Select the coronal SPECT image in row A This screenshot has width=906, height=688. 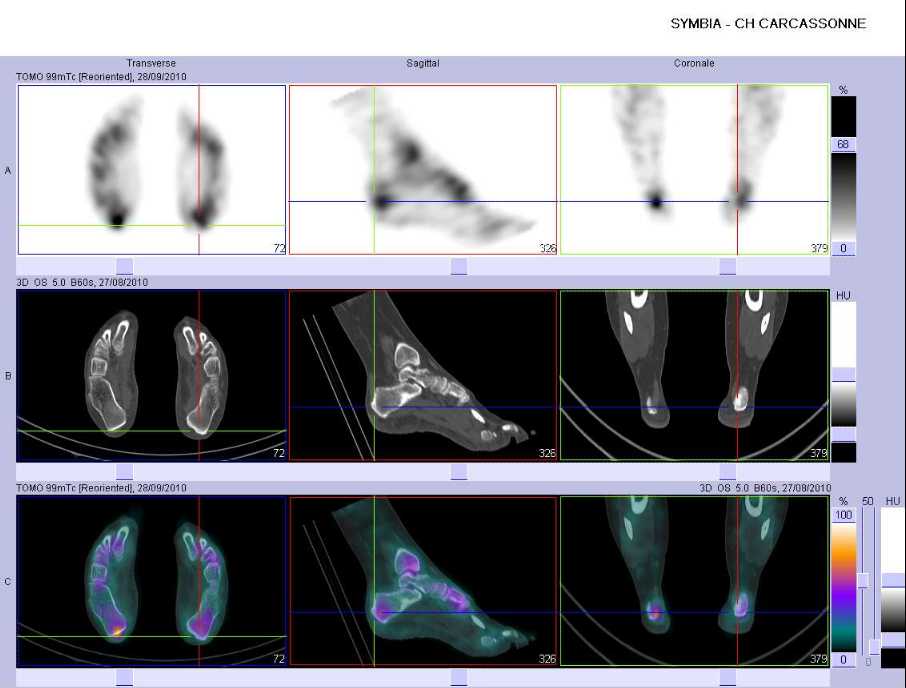coord(695,170)
